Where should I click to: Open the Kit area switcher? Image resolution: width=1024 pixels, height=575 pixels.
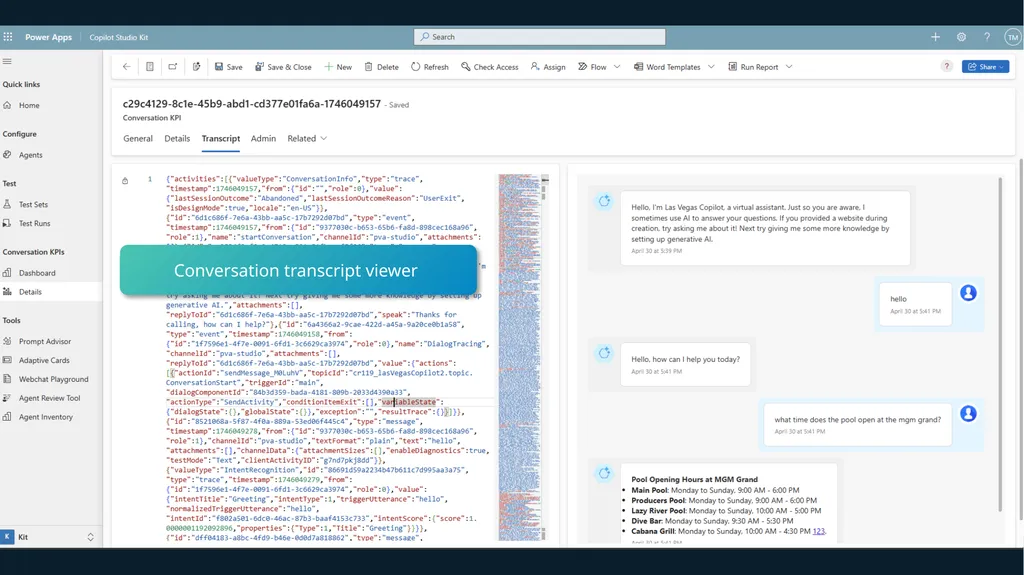[51, 537]
